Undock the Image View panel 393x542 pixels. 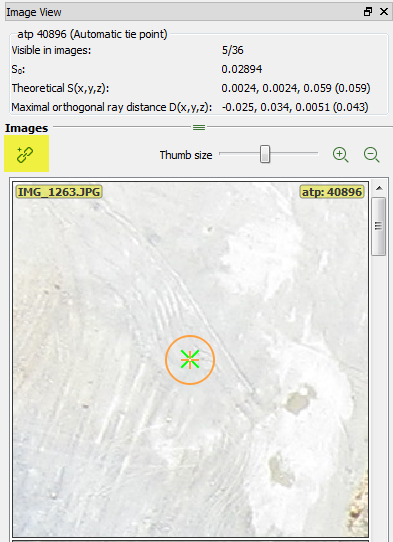tap(368, 12)
